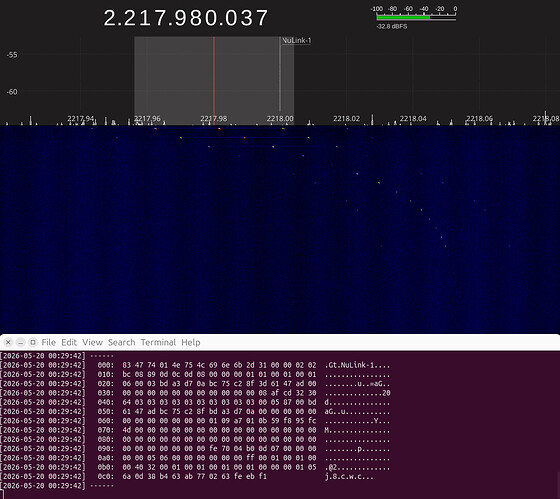
Task: Click the 2217.94 frequency axis label
Action: (x=81, y=119)
